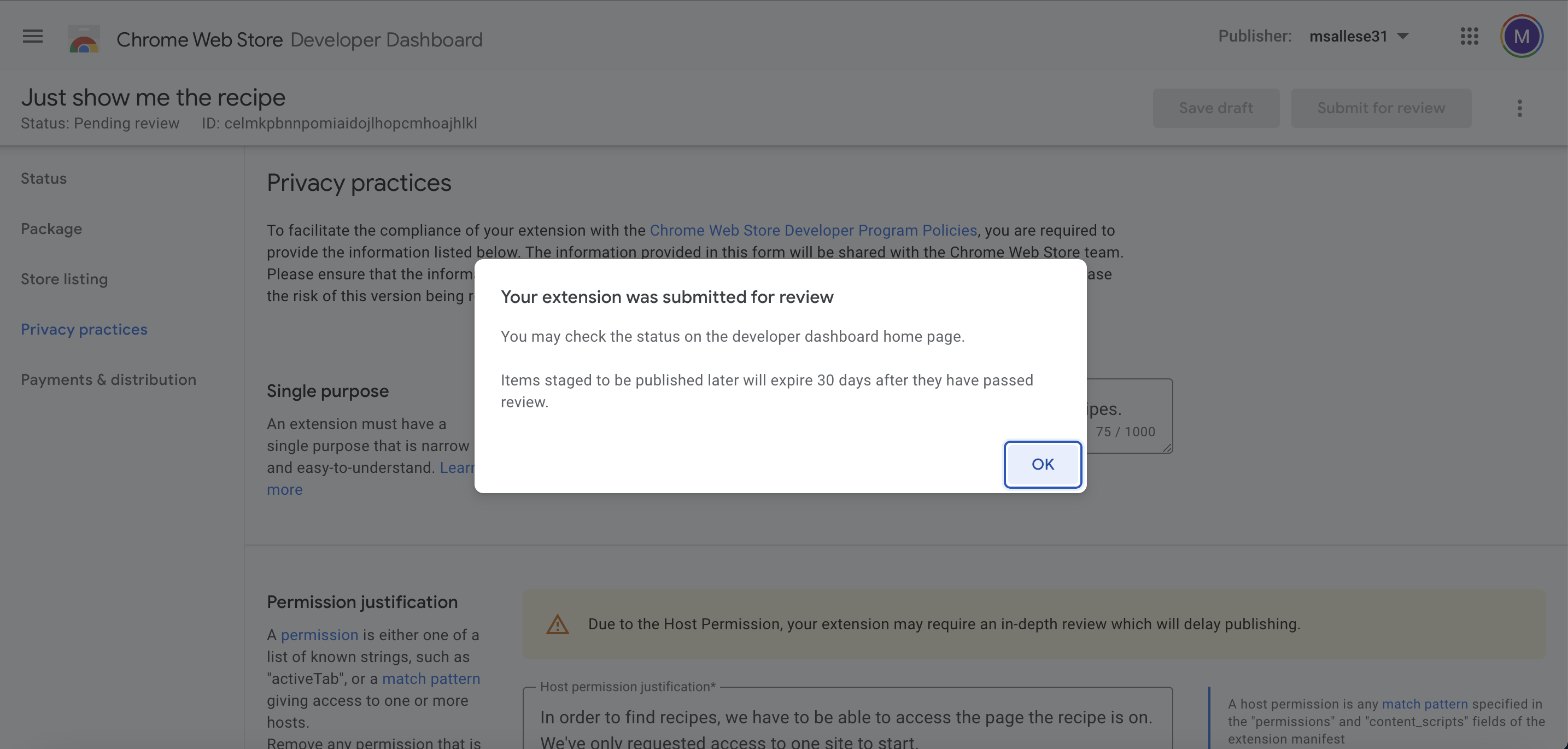Click the three-dot overflow menu icon
Viewport: 1568px width, 749px height.
pyautogui.click(x=1520, y=108)
